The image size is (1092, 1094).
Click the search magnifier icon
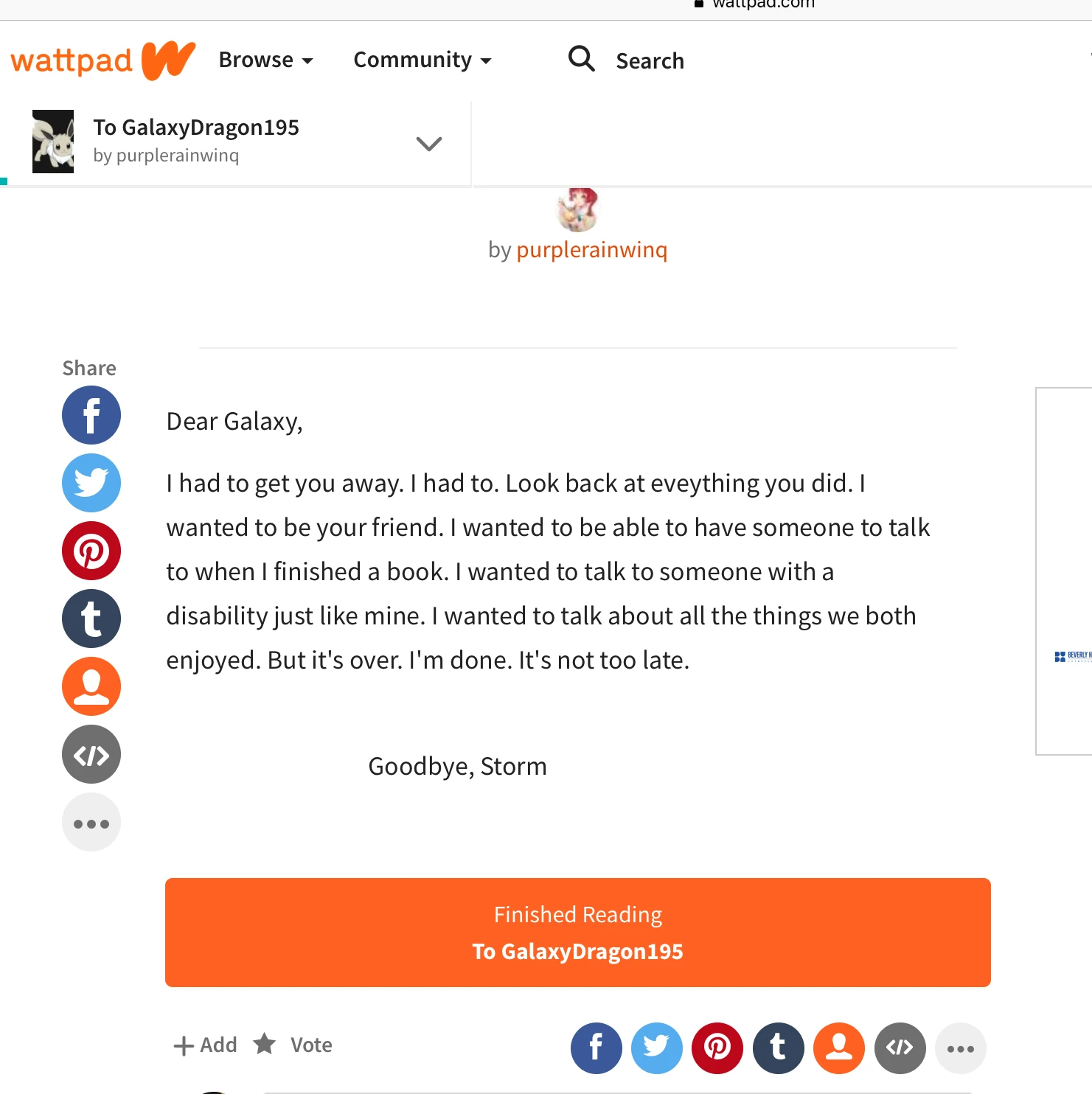(581, 59)
